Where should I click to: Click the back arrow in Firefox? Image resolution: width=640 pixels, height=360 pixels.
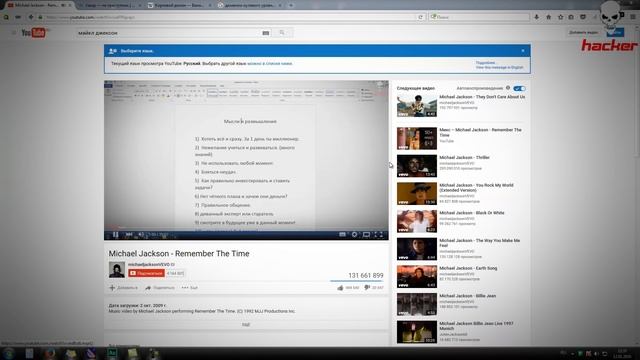31,17
